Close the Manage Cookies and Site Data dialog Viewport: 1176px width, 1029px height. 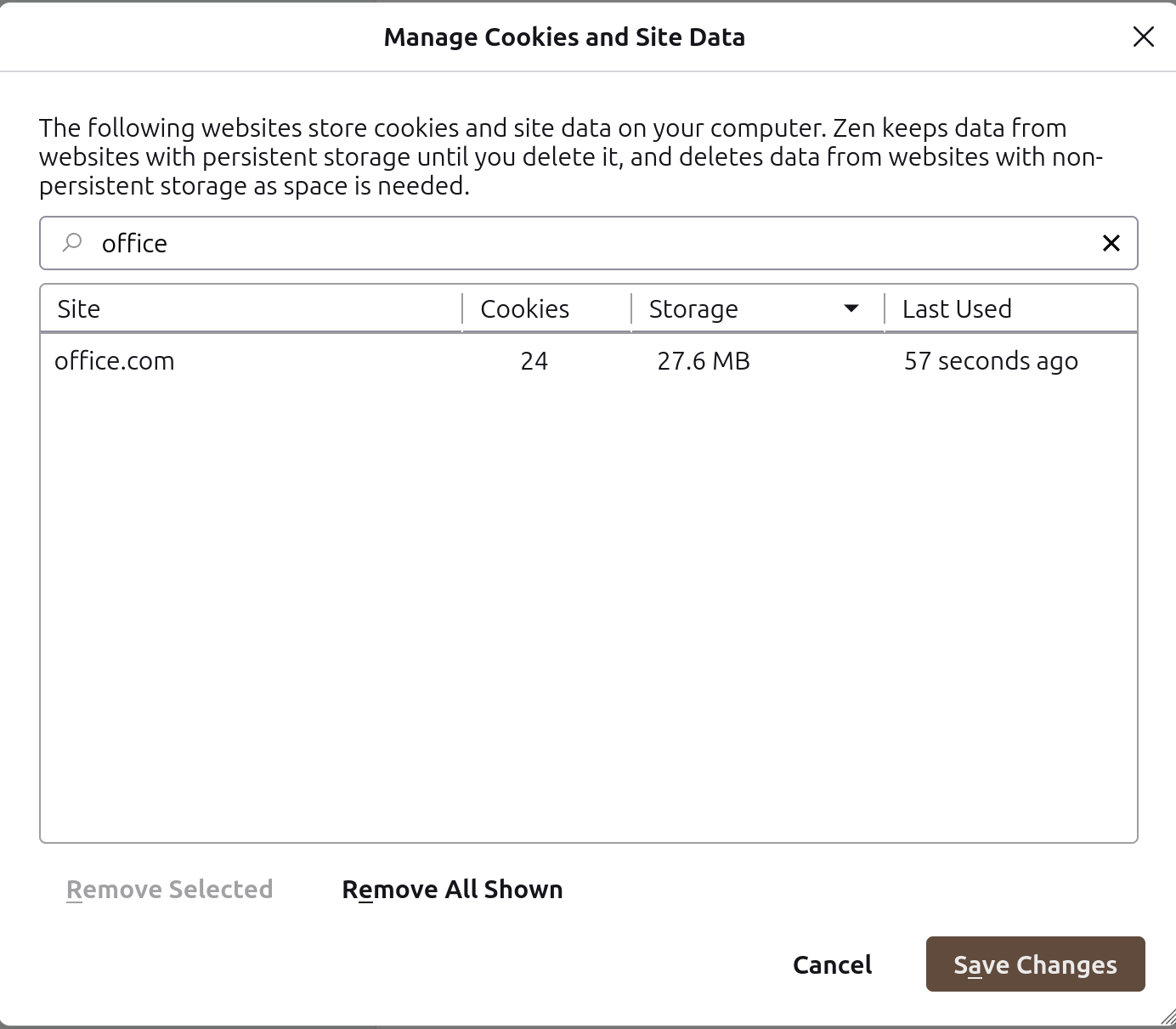point(1144,37)
